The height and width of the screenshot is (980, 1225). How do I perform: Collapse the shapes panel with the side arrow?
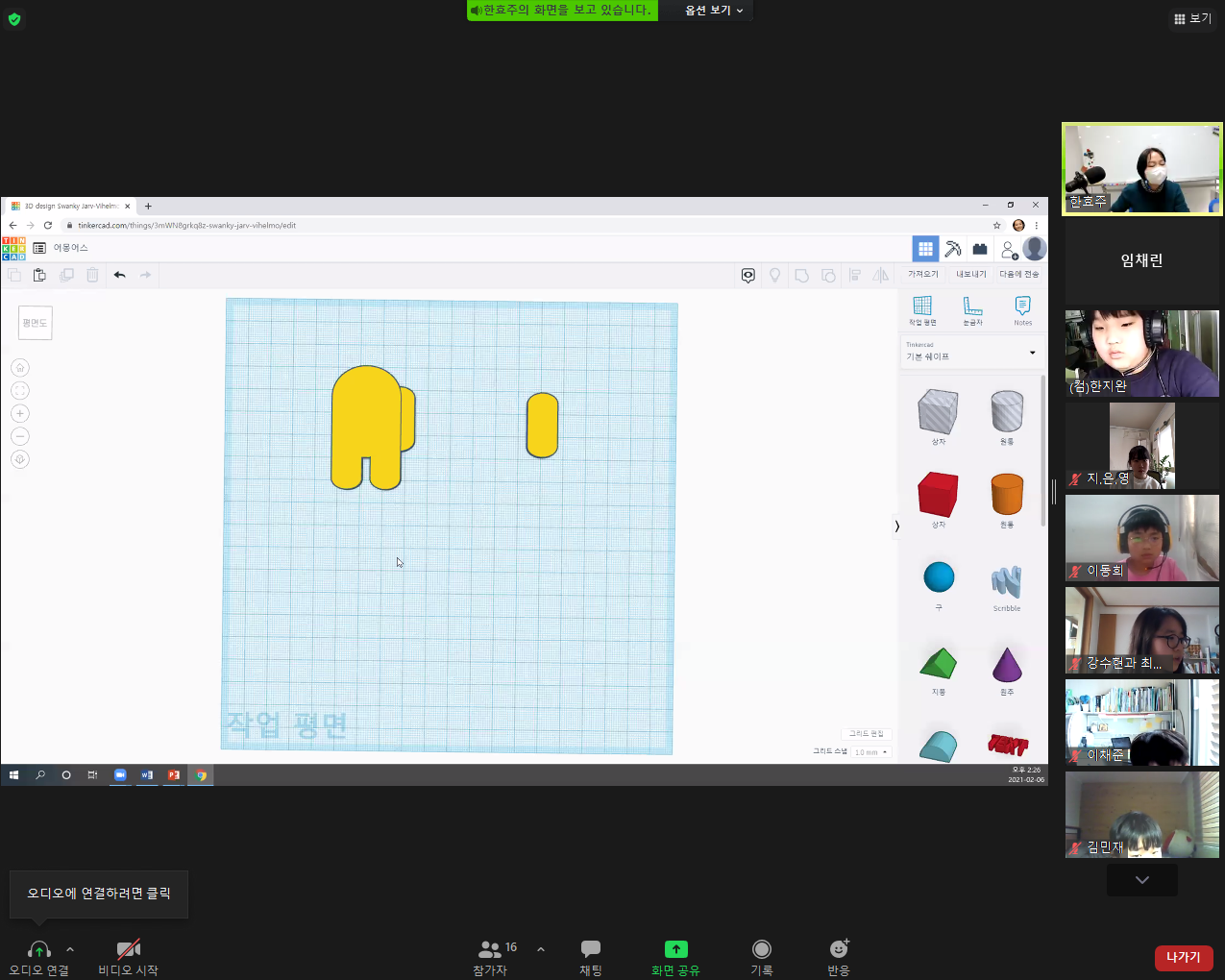[x=896, y=527]
